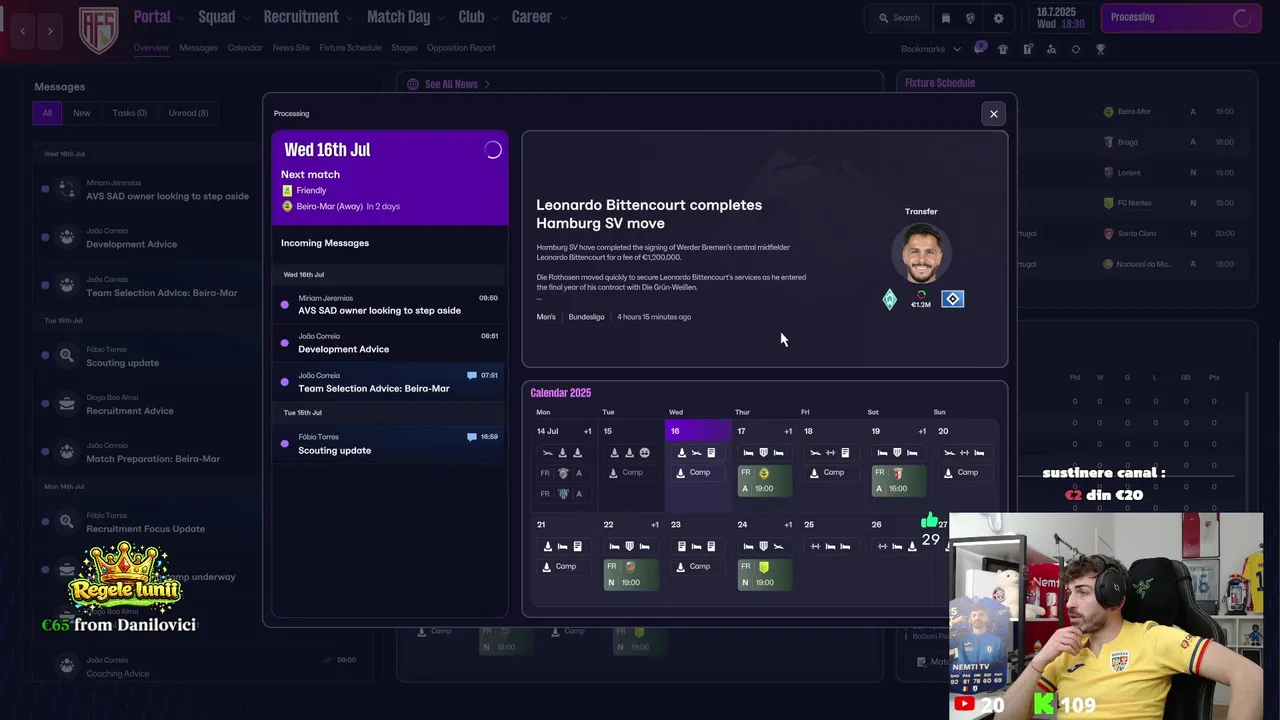Open the settings gear icon

coord(998,18)
